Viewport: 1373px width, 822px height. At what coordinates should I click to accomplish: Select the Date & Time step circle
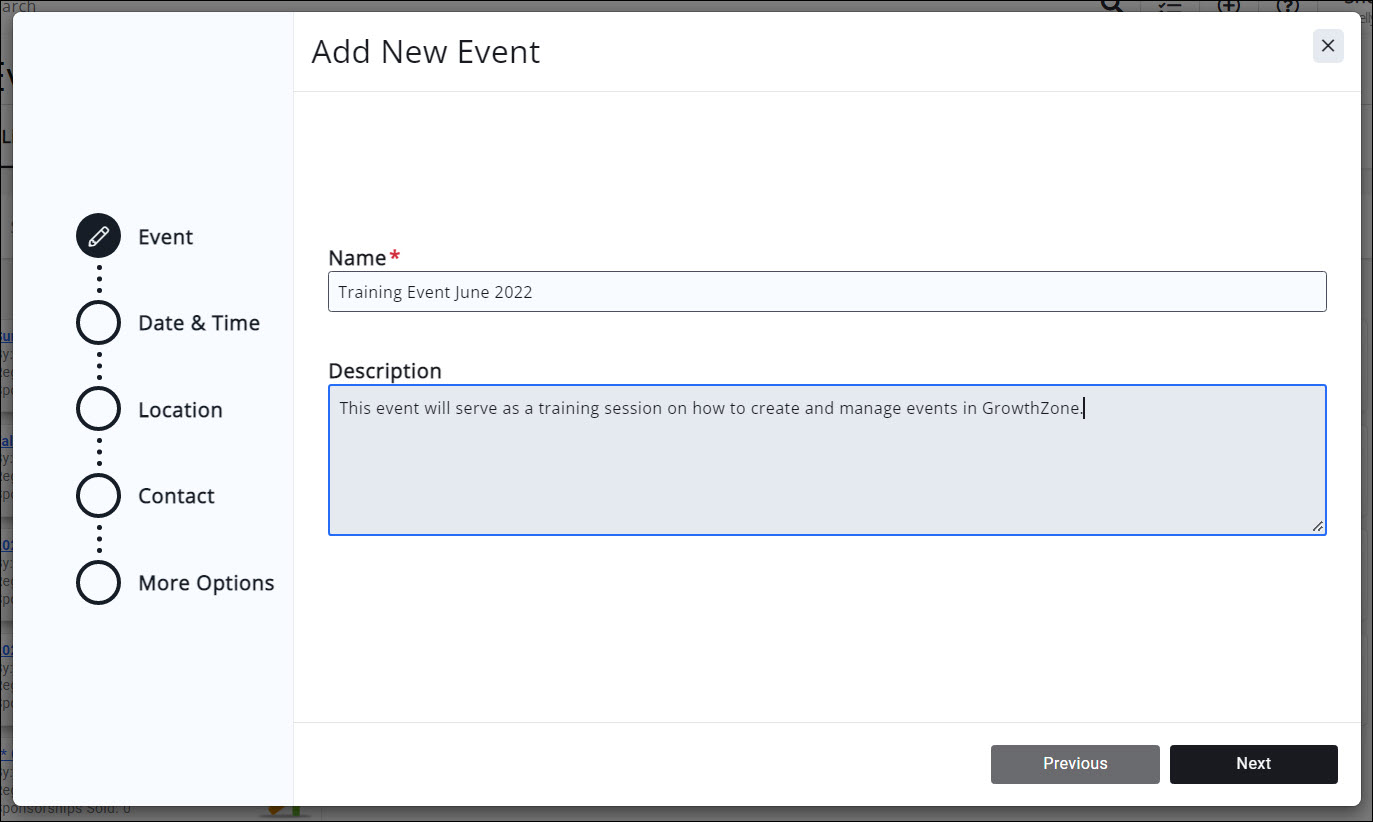[98, 323]
